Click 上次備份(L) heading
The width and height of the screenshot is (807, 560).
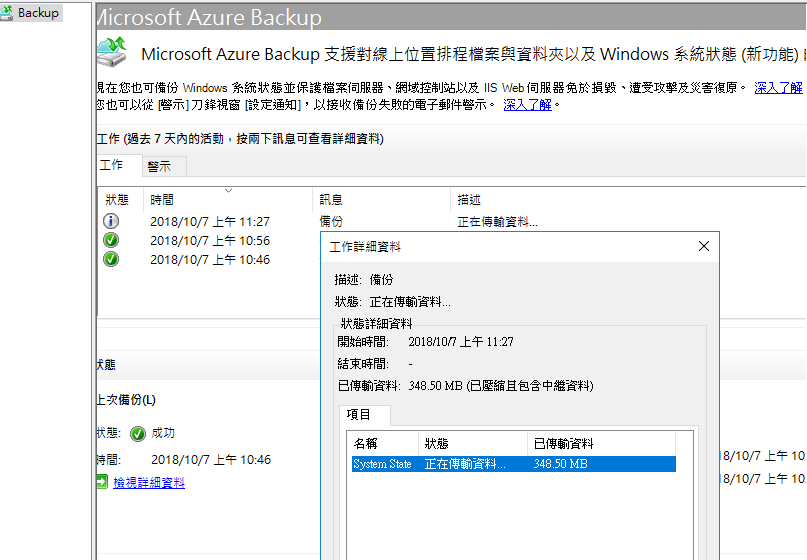click(x=126, y=399)
